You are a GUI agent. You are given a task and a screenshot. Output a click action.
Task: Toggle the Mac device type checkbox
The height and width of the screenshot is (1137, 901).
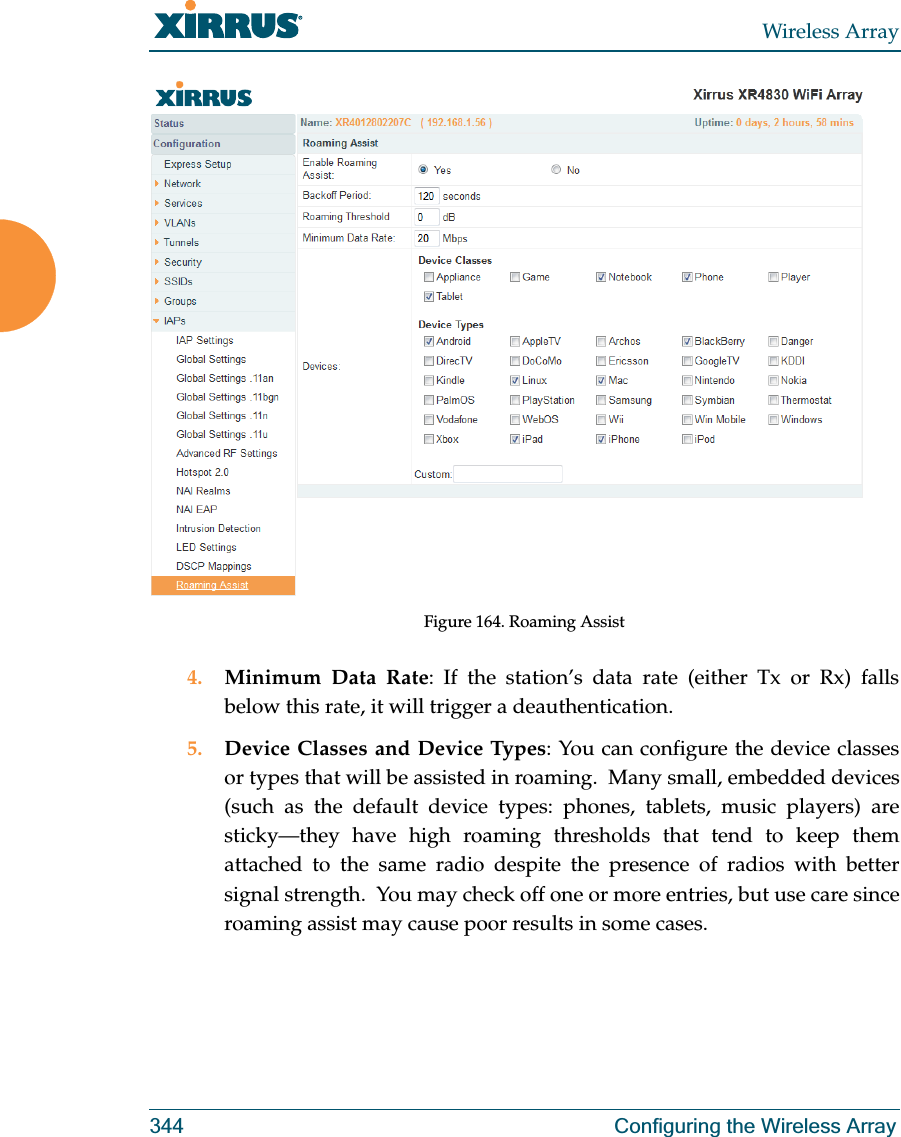601,381
